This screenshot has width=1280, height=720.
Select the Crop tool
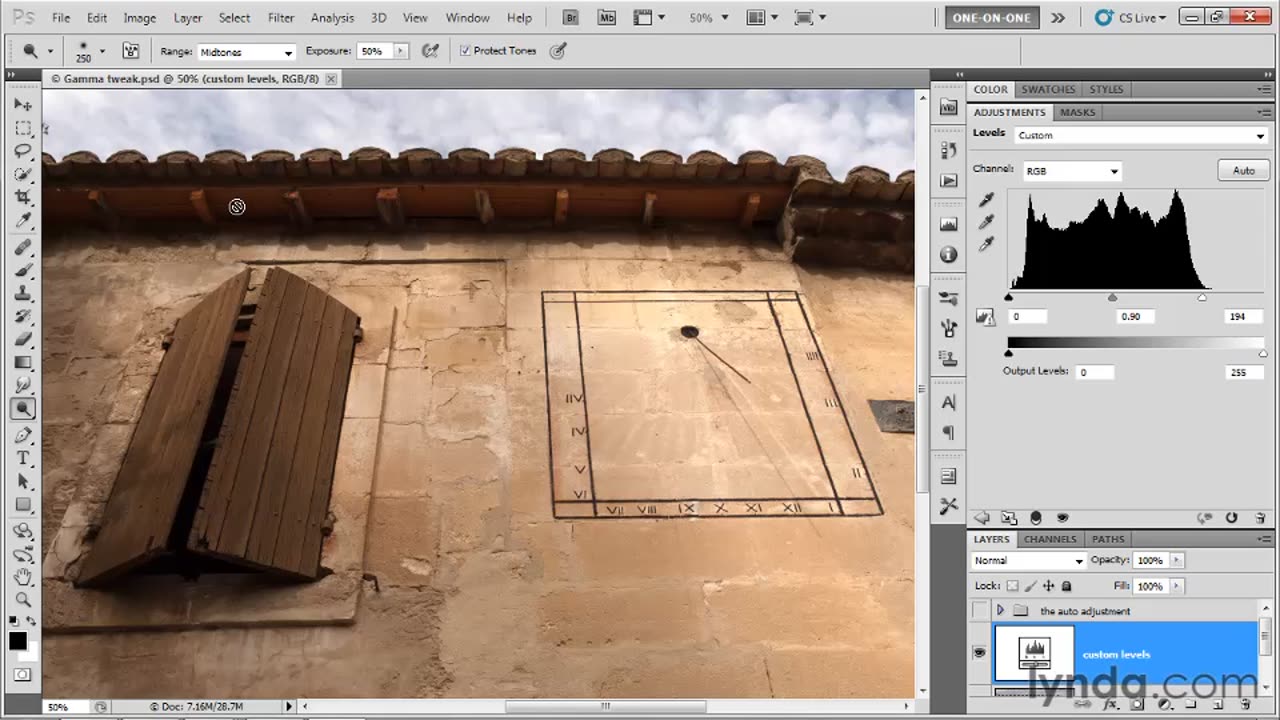pos(23,197)
